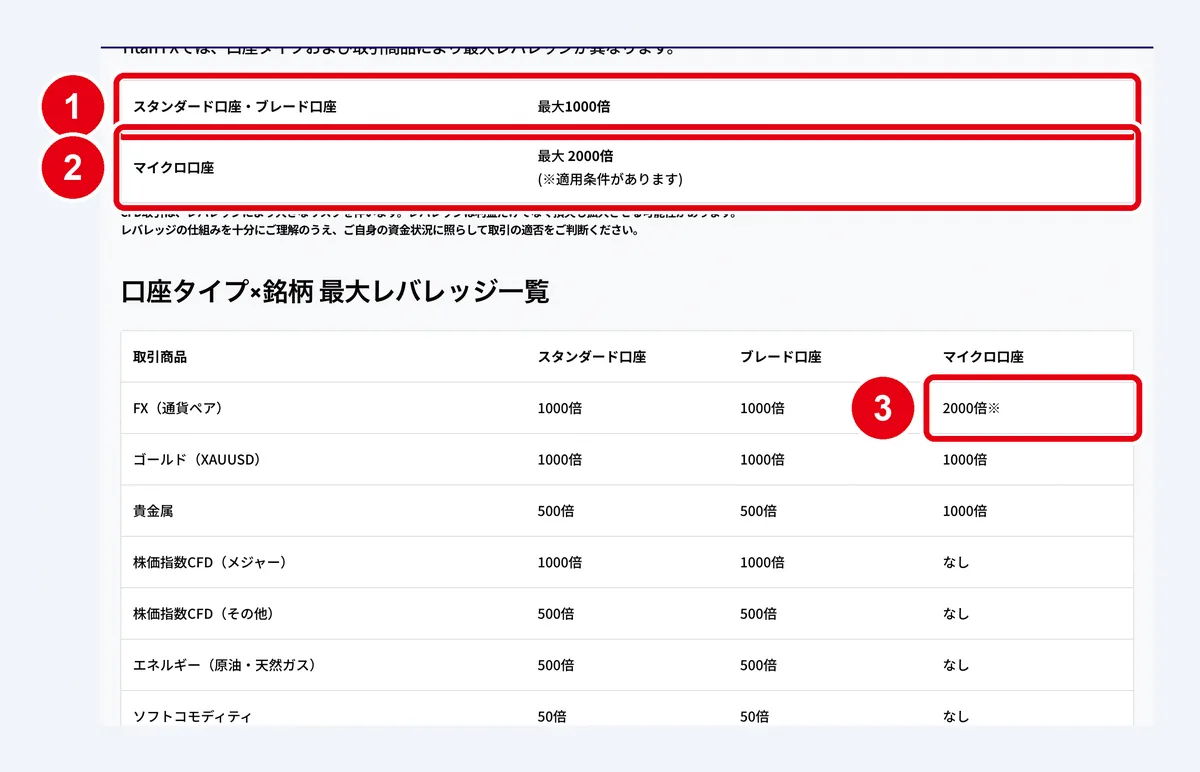Click the sentence beginning レバレッジの仕組みを十分にご理解のうえ
The width and height of the screenshot is (1200, 772).
379,230
